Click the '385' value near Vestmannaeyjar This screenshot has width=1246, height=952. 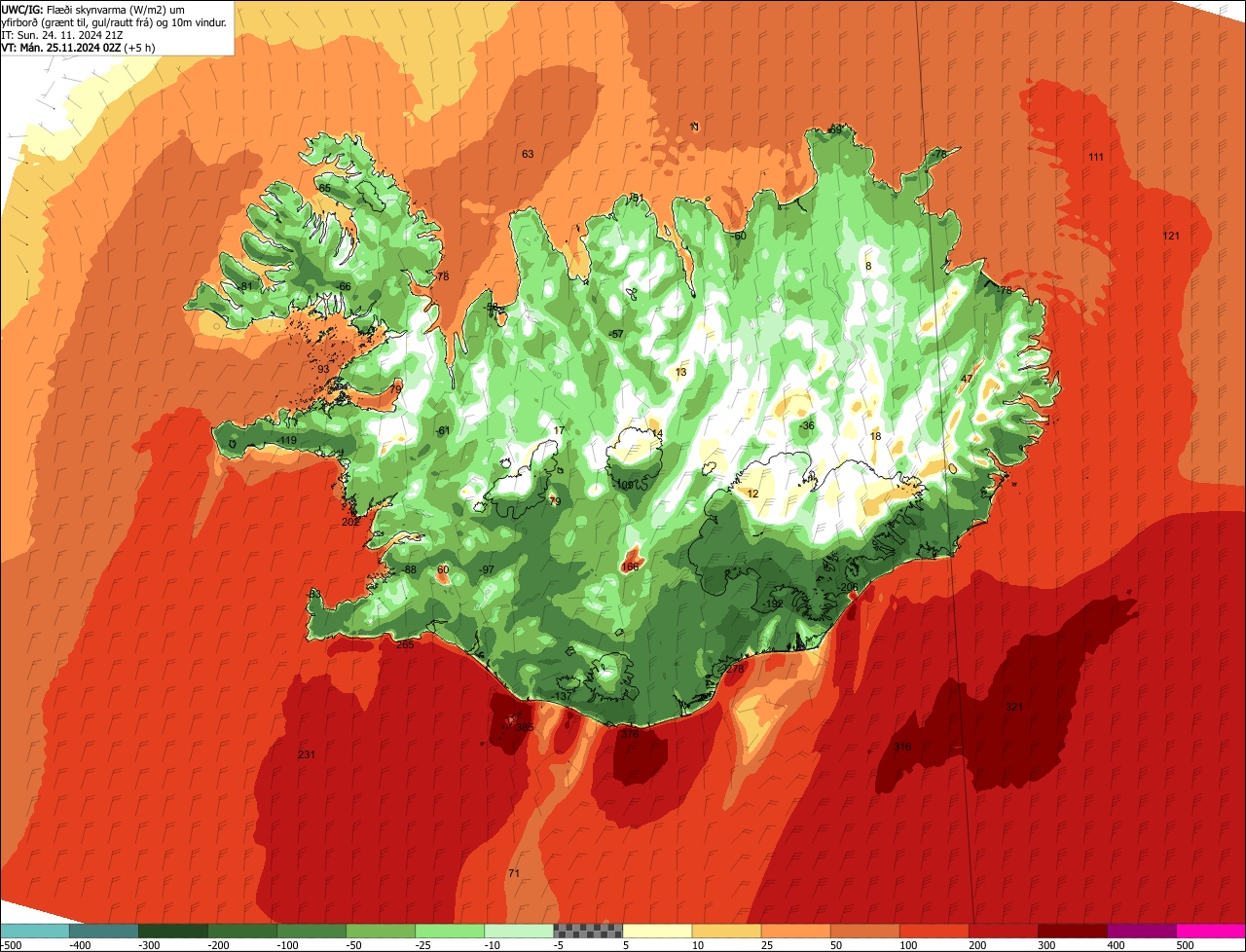(x=525, y=727)
